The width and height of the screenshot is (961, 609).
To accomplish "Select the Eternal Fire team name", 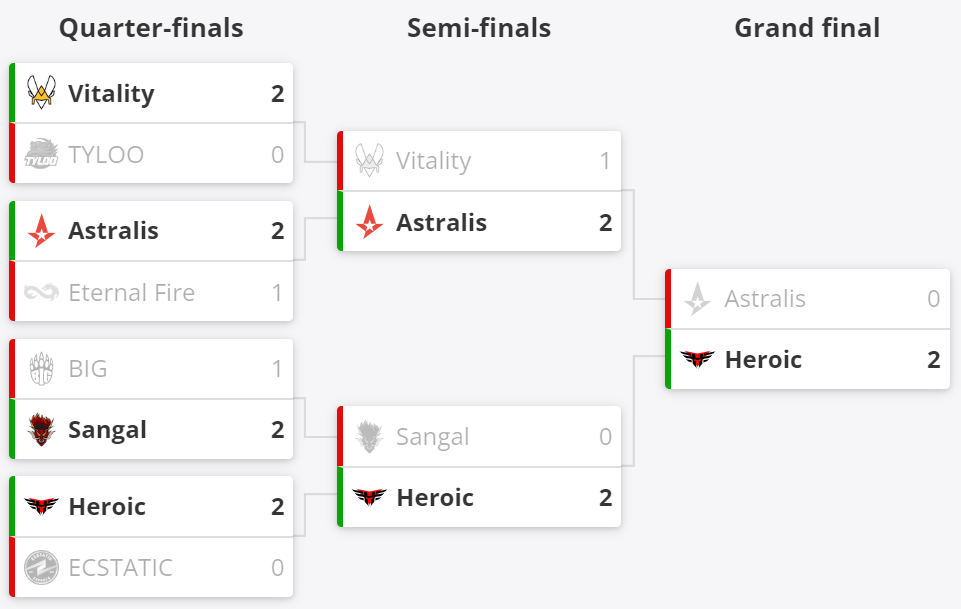I will tap(131, 293).
